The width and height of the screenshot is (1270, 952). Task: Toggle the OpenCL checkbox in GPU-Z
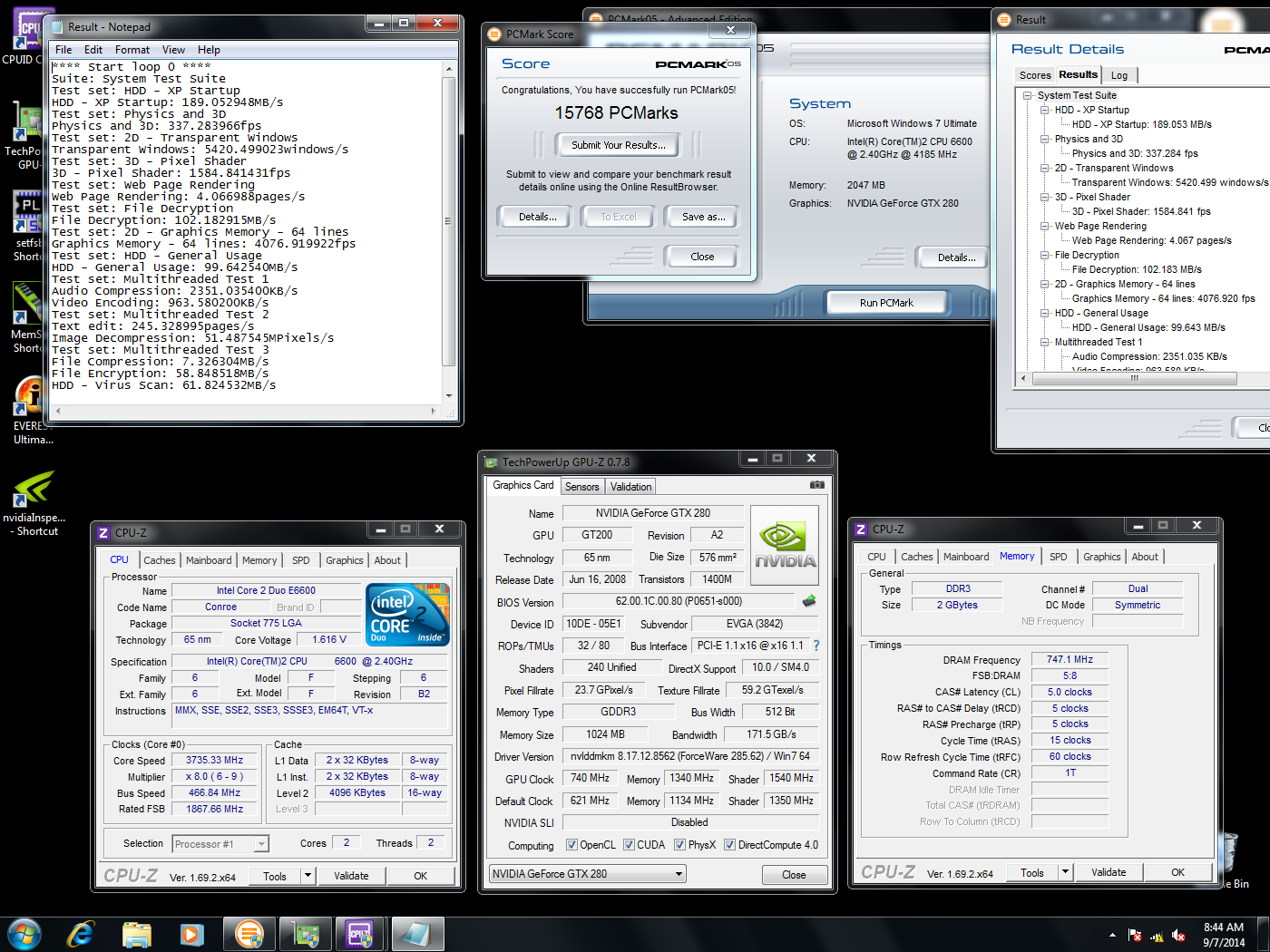coord(571,845)
